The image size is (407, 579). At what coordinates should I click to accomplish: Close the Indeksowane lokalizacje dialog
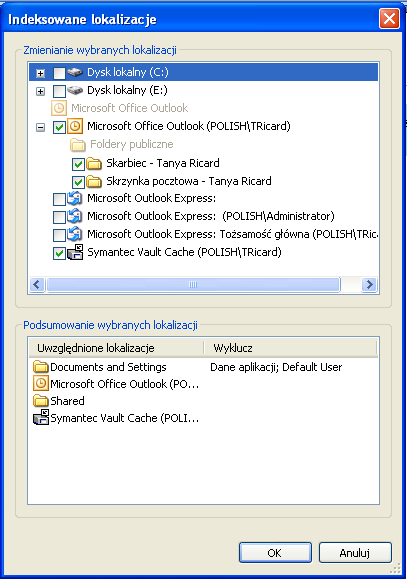389,18
